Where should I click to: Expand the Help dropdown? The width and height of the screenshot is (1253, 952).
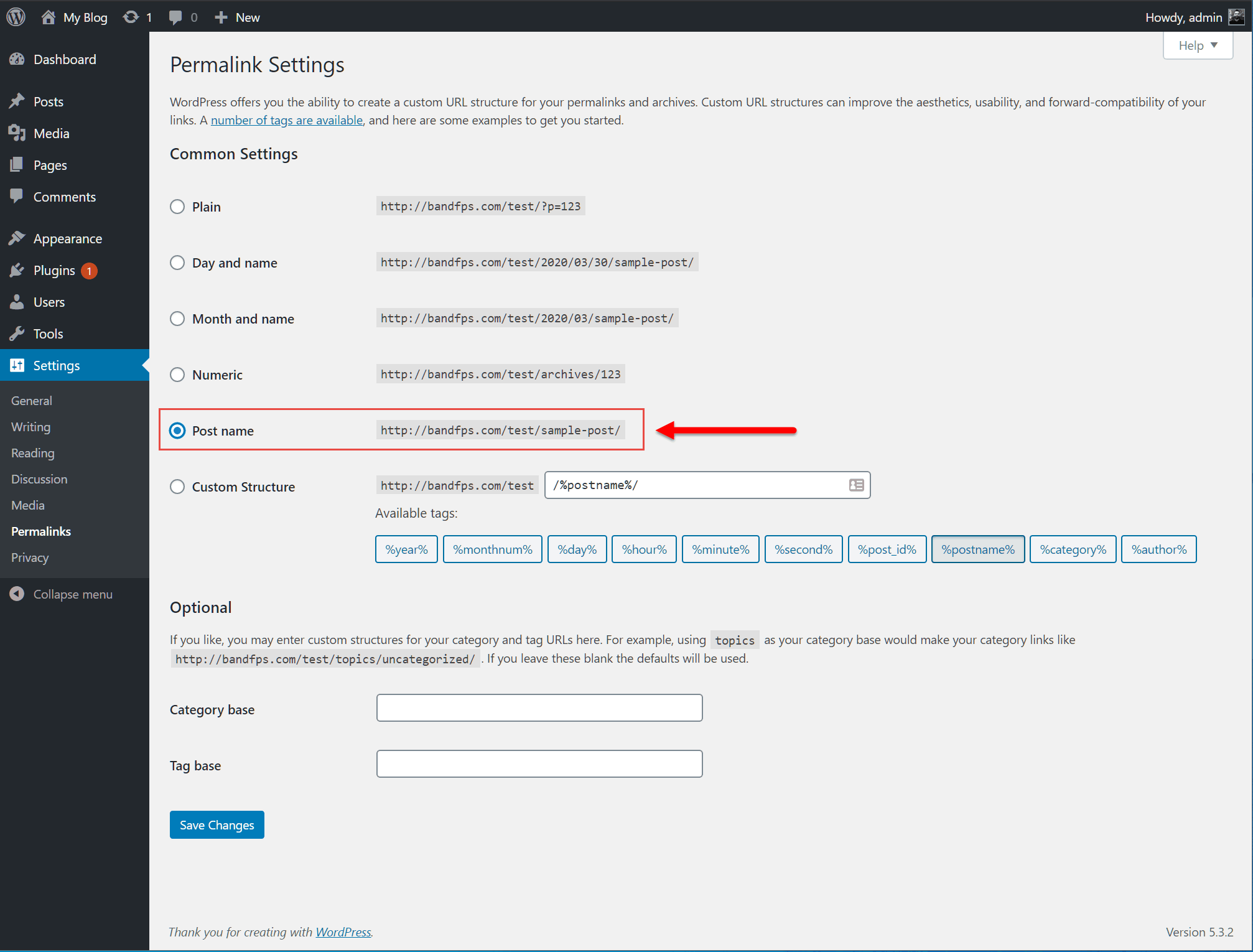(x=1196, y=45)
